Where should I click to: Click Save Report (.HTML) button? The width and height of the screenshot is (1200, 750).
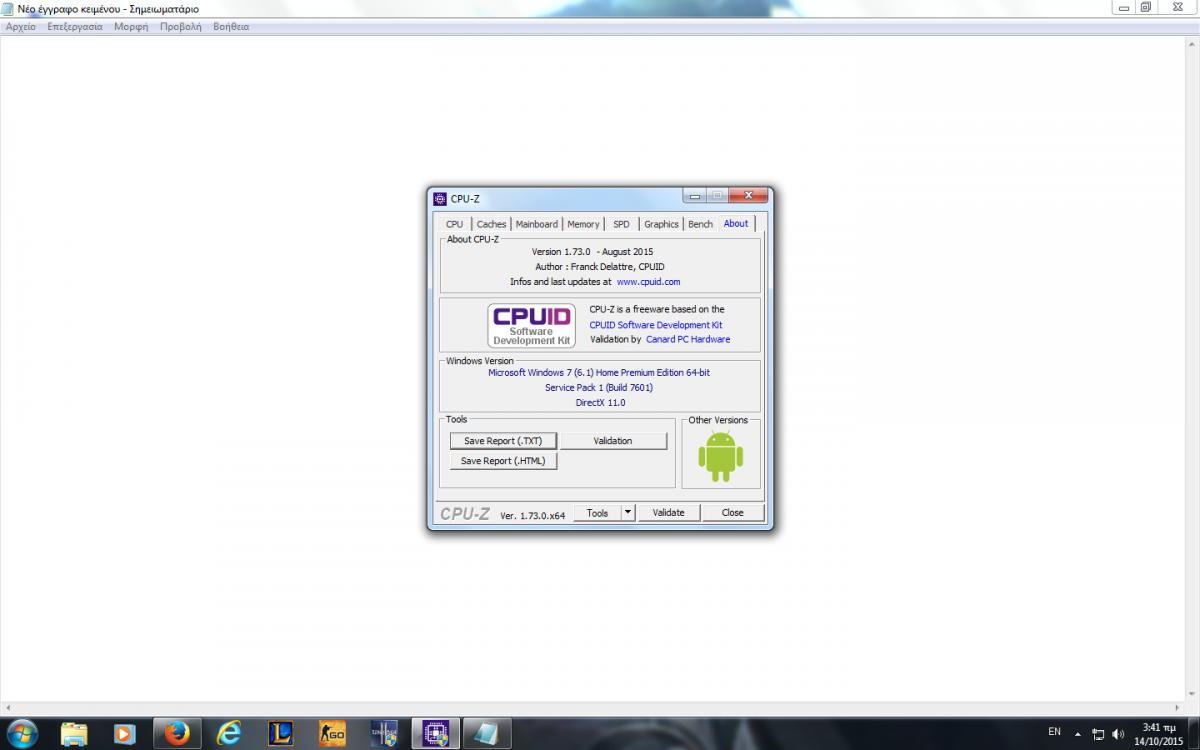coord(503,461)
